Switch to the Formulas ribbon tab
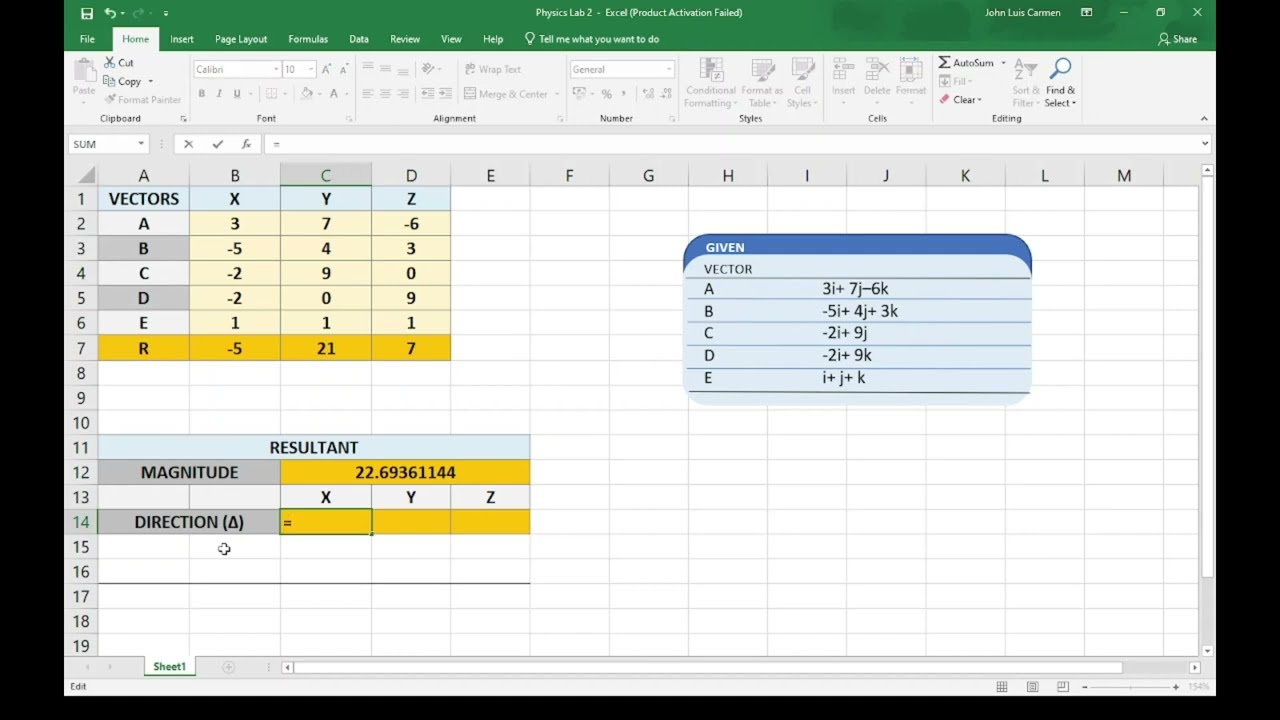 tap(308, 39)
